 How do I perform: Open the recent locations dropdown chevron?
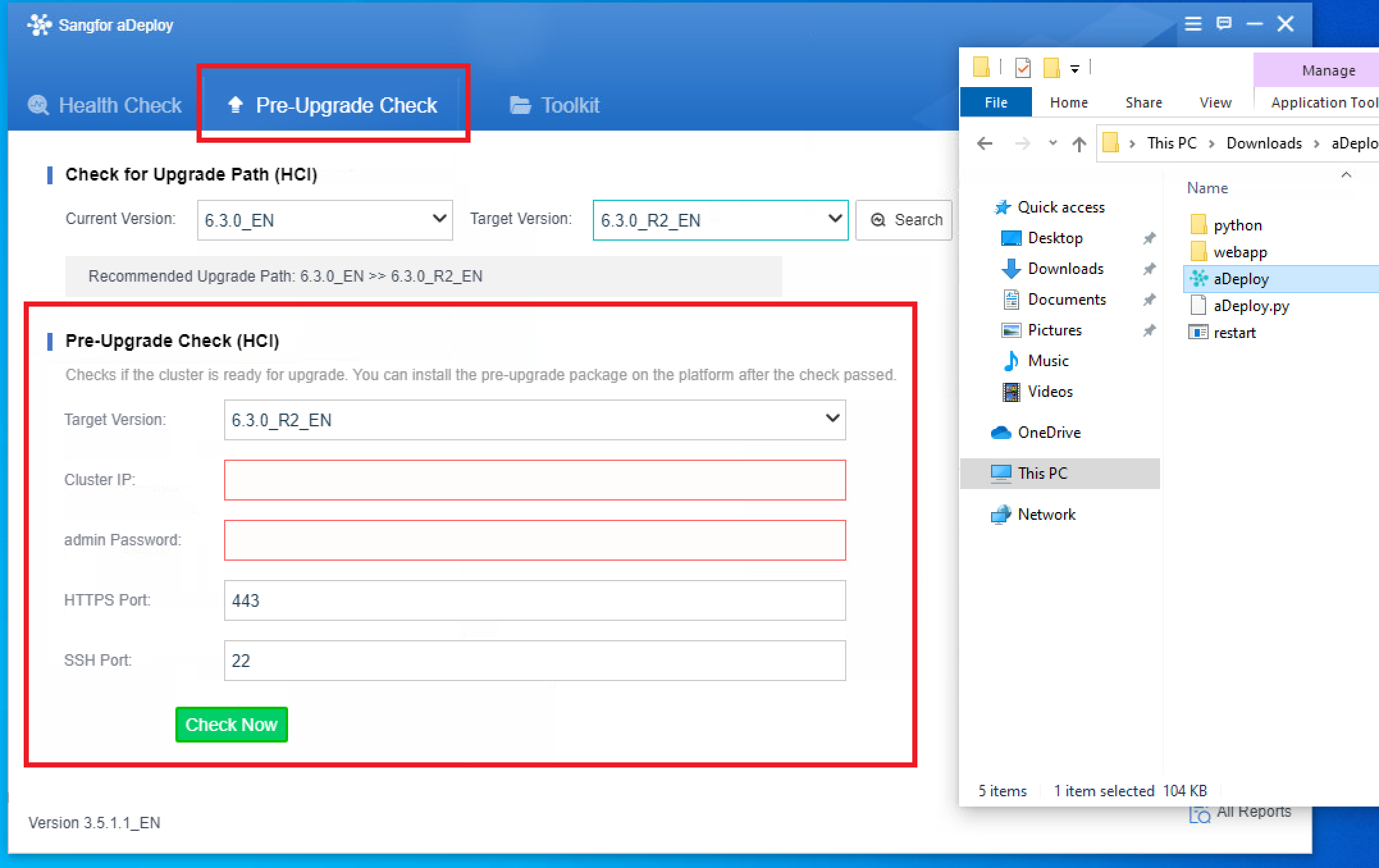[x=1052, y=143]
